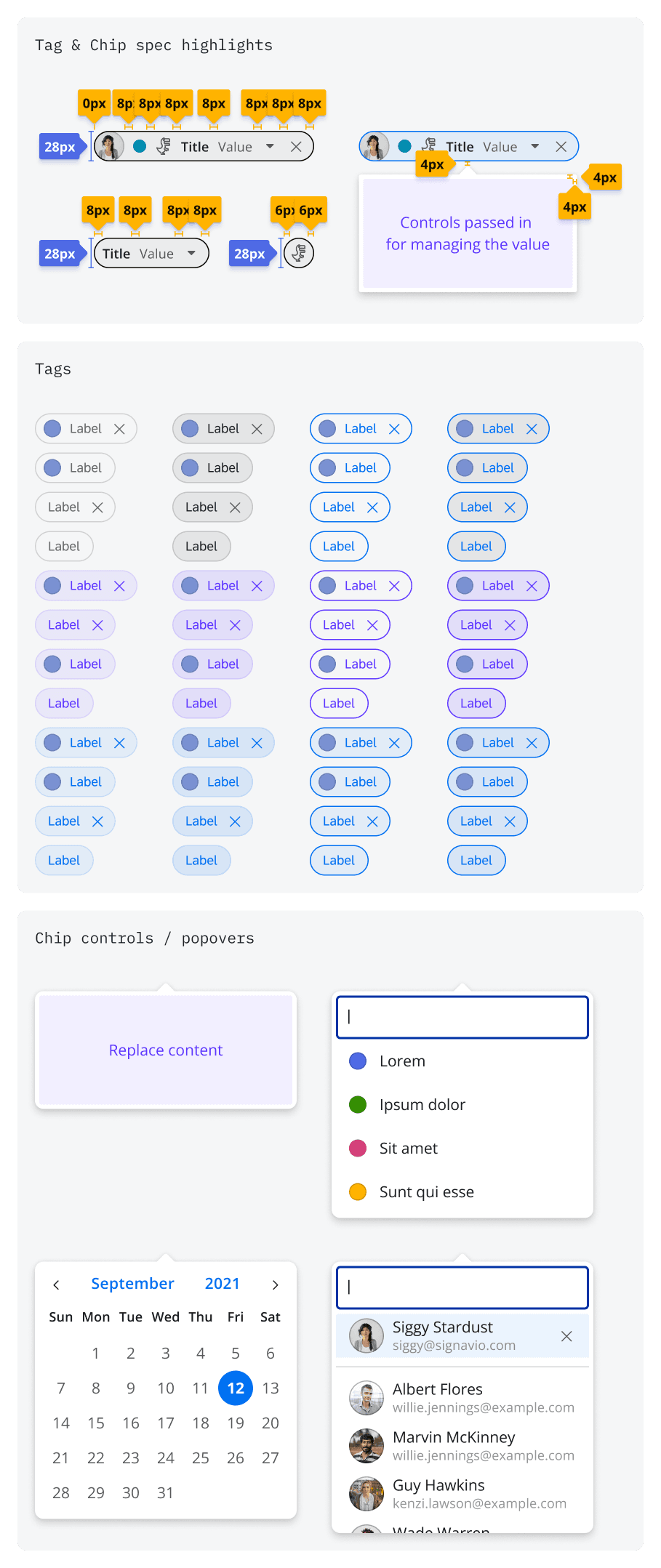The image size is (661, 1568).
Task: Click the 2021 year label
Action: point(222,1284)
